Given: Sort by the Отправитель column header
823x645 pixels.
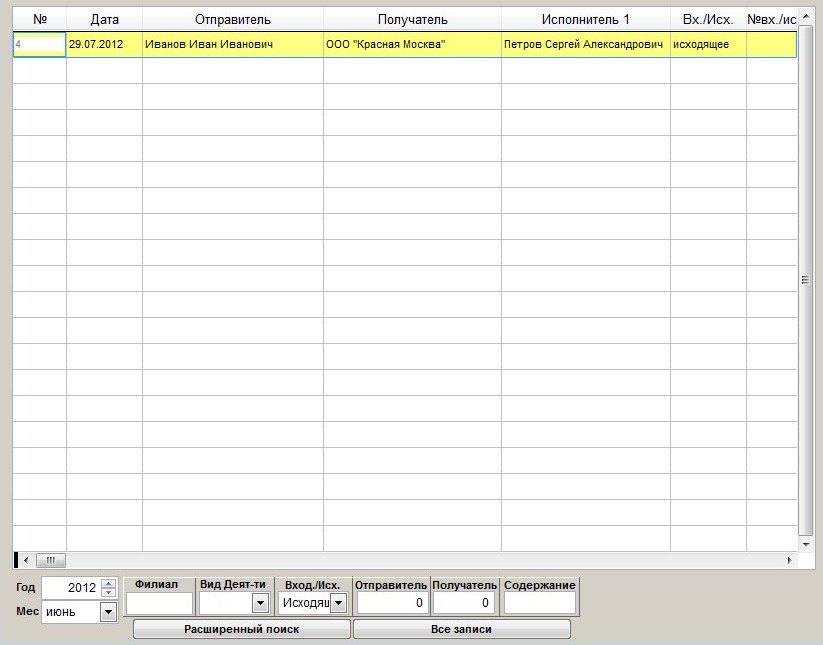Looking at the screenshot, I should point(233,19).
